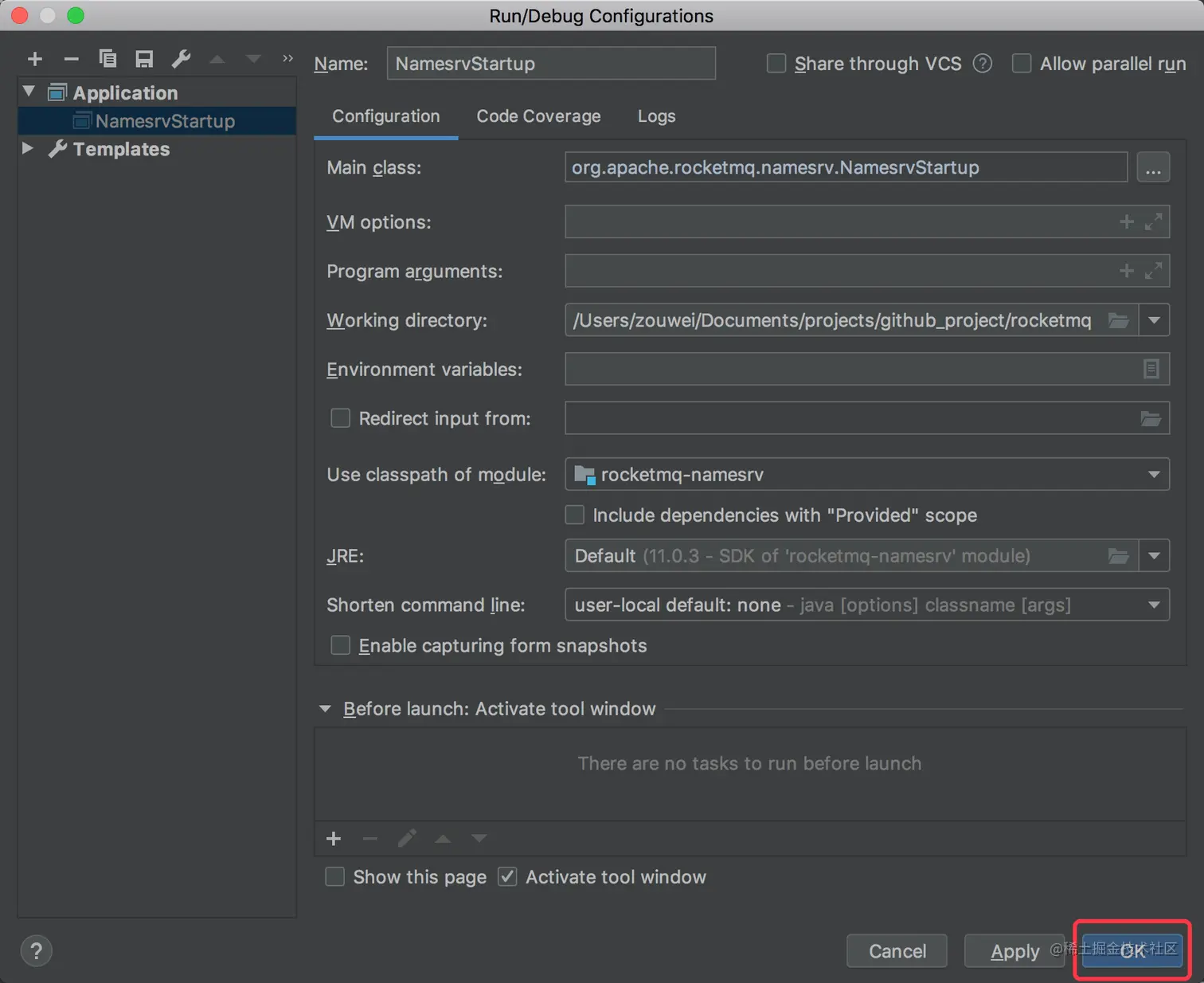The width and height of the screenshot is (1204, 983).
Task: Open Use classpath of module dropdown
Action: click(x=1154, y=475)
